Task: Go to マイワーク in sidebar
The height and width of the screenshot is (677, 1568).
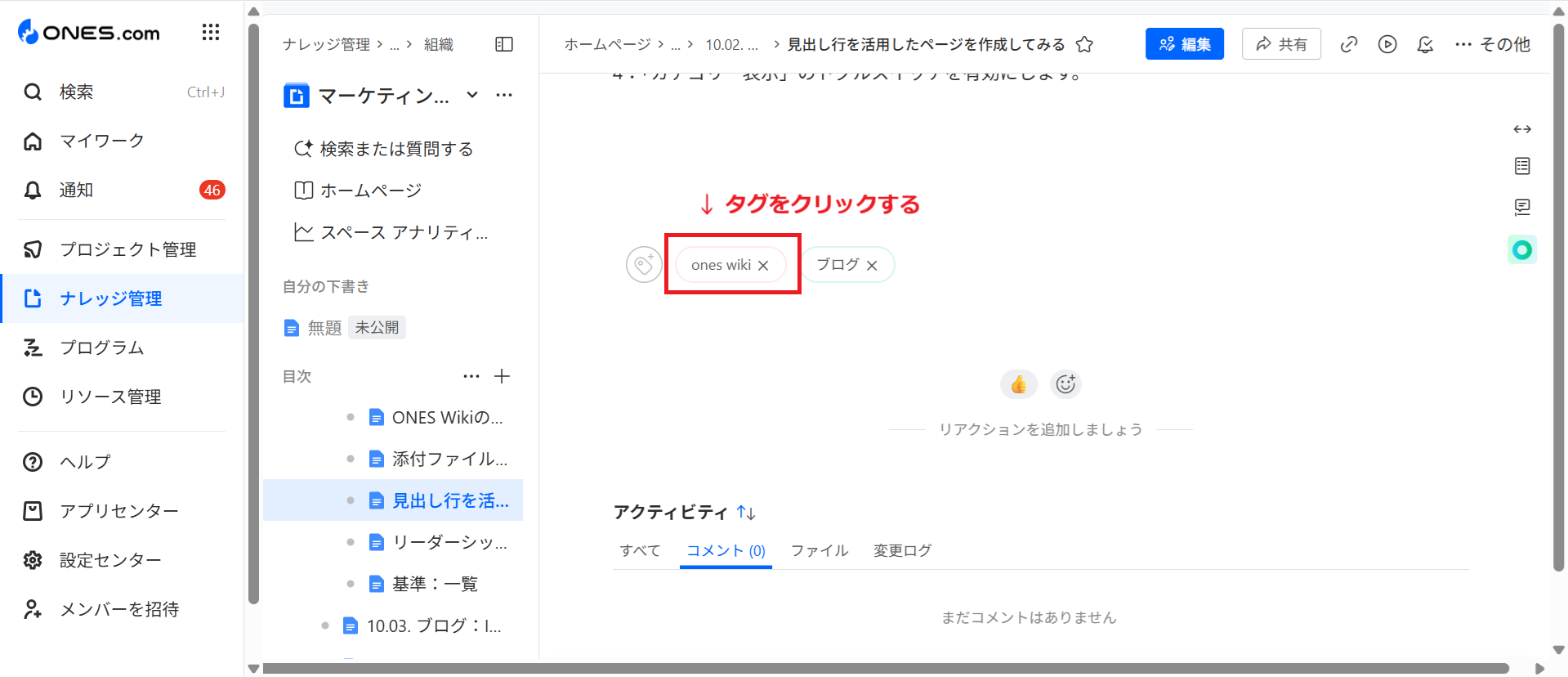Action: coord(123,141)
